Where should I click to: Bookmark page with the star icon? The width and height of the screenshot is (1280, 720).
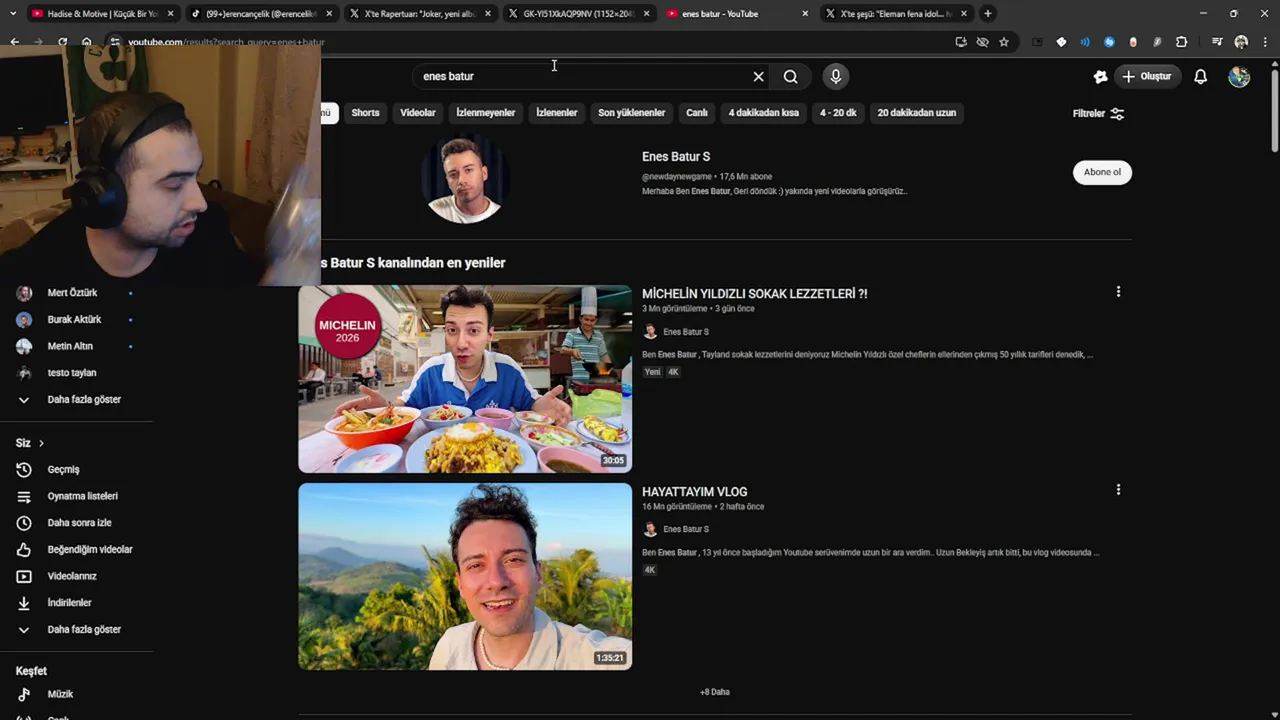1004,42
